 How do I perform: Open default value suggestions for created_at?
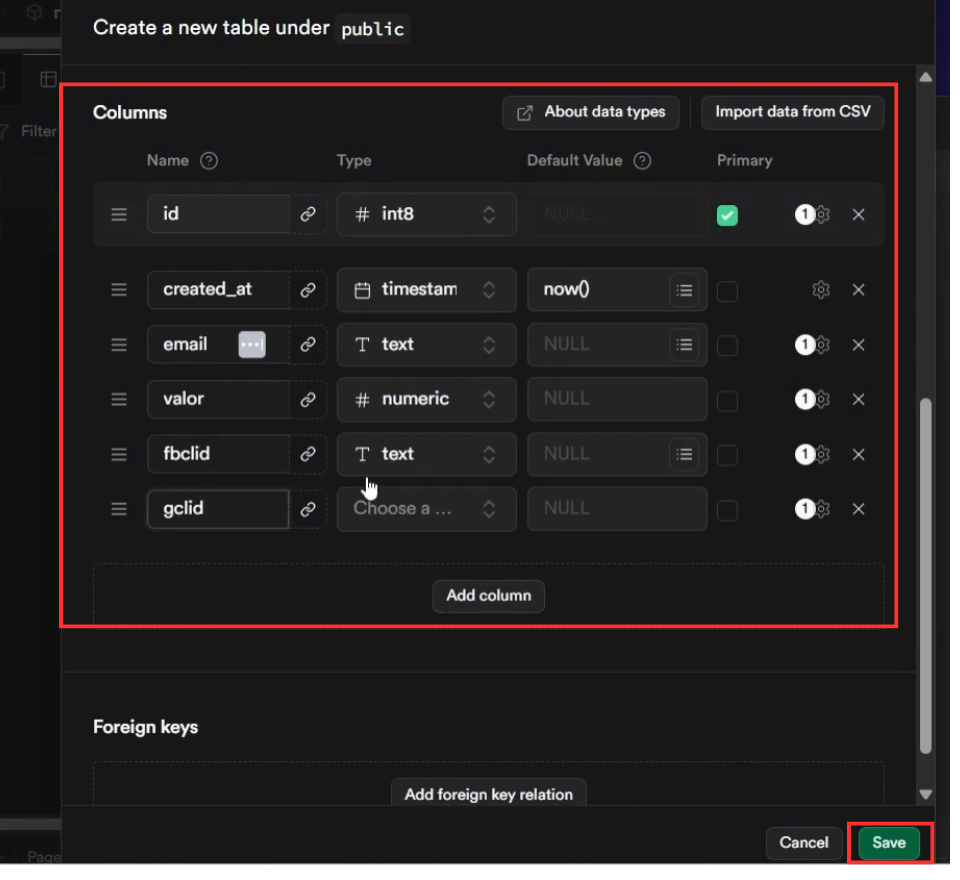point(684,290)
